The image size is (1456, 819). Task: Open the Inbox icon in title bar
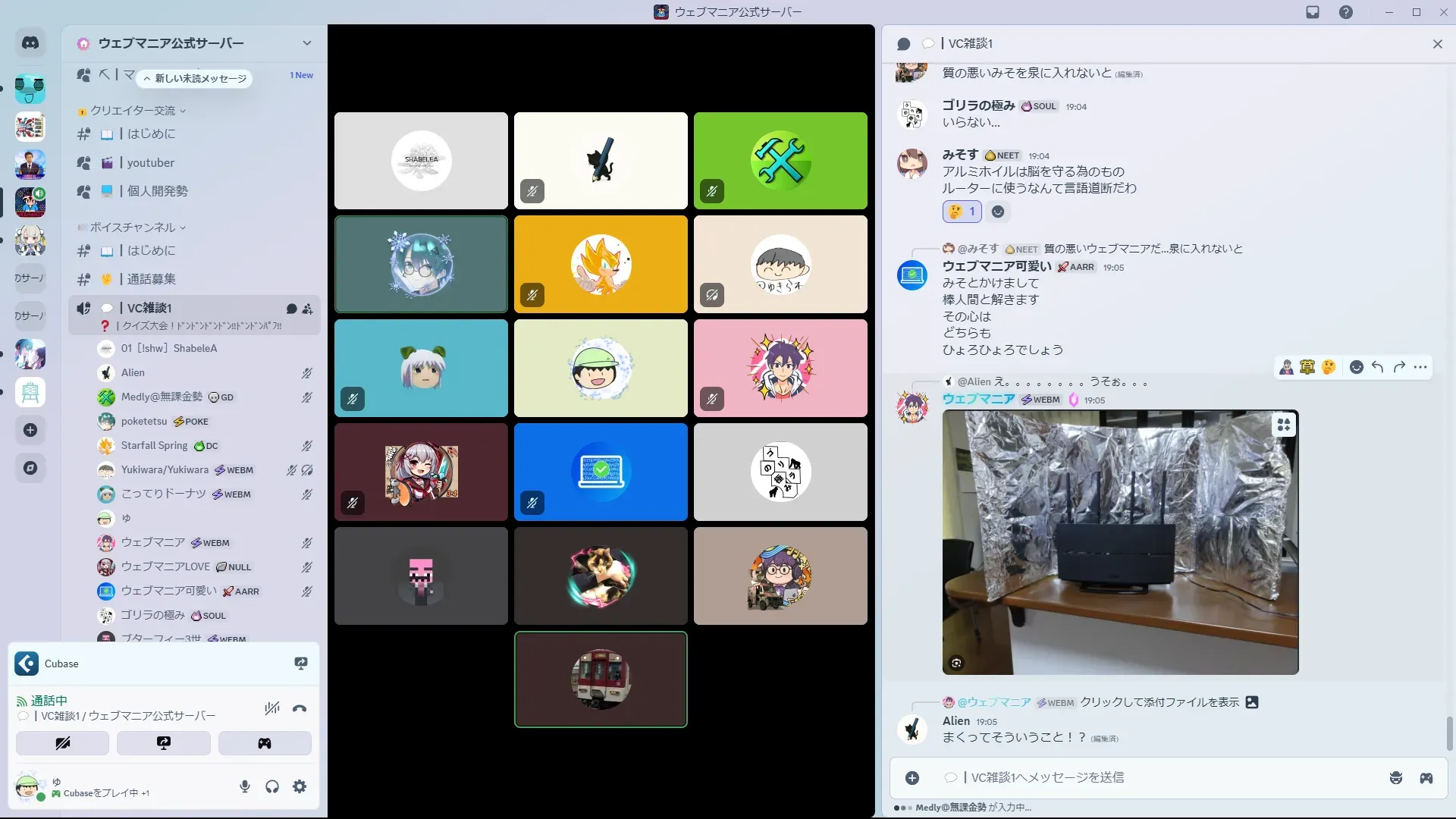1313,12
